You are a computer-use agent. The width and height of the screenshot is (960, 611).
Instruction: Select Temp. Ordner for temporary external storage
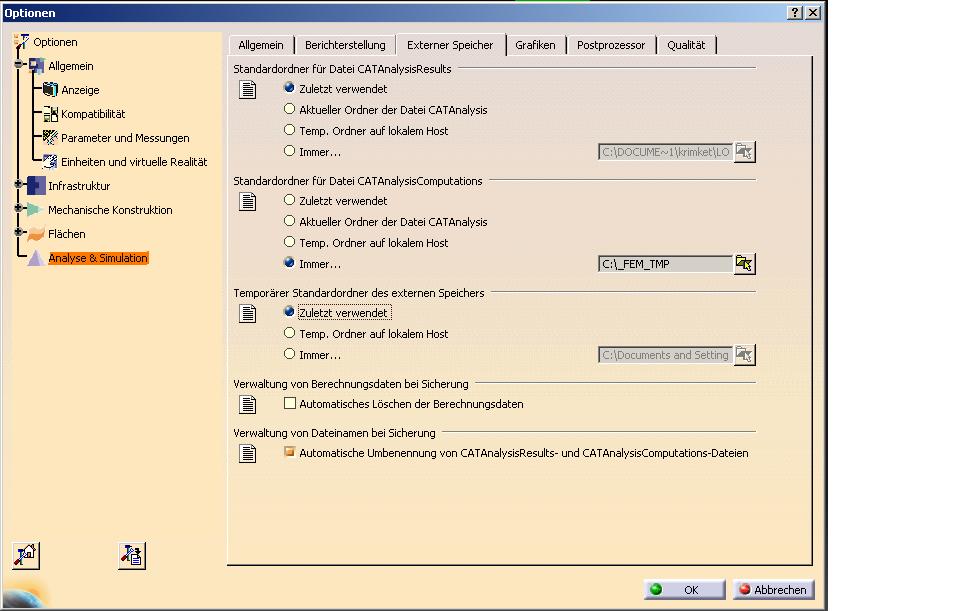coord(290,333)
